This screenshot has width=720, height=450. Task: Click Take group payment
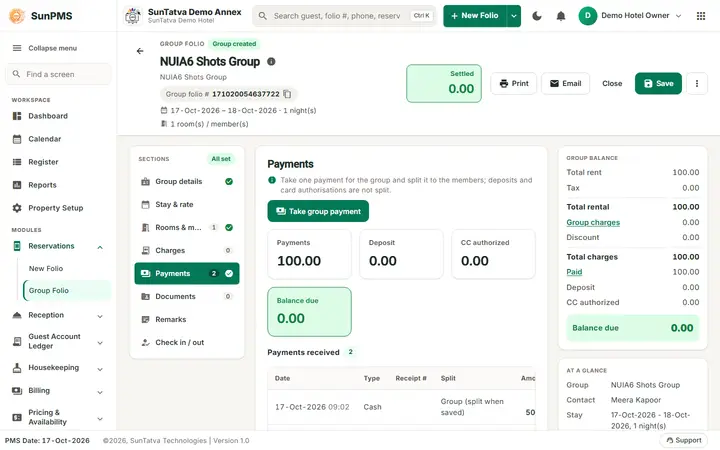coord(318,212)
